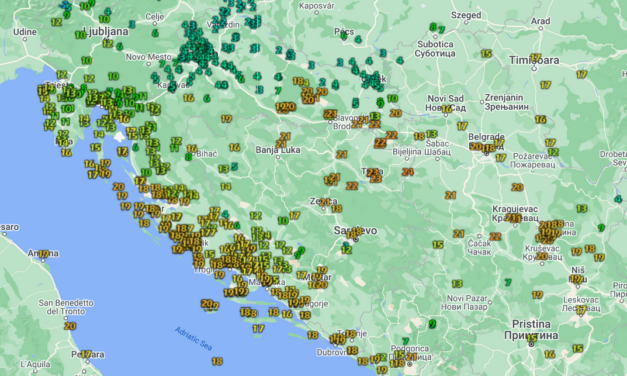Click the 15 marker west of Čačak
The image size is (627, 376).
point(438,244)
